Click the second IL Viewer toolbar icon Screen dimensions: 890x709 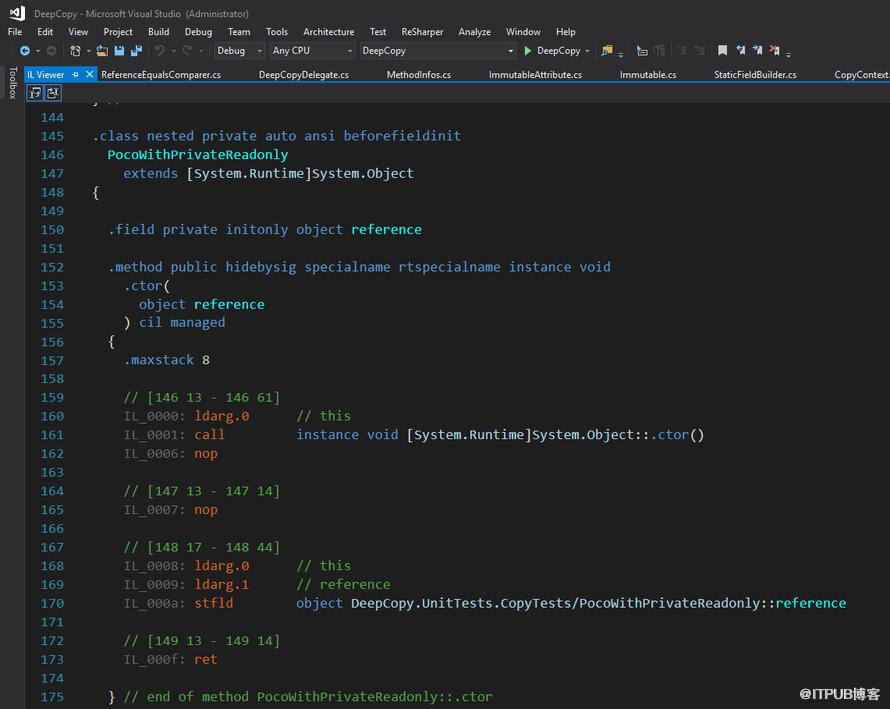(53, 93)
